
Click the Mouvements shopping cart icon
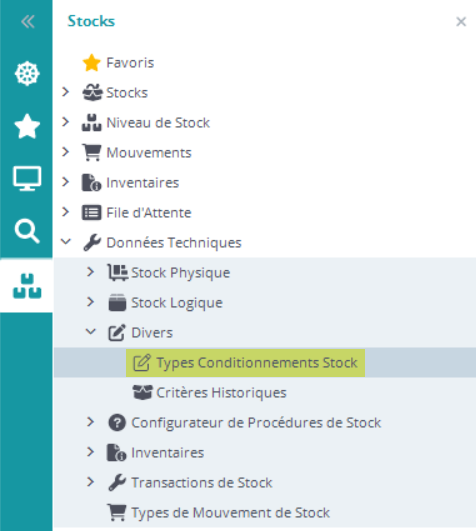91,153
